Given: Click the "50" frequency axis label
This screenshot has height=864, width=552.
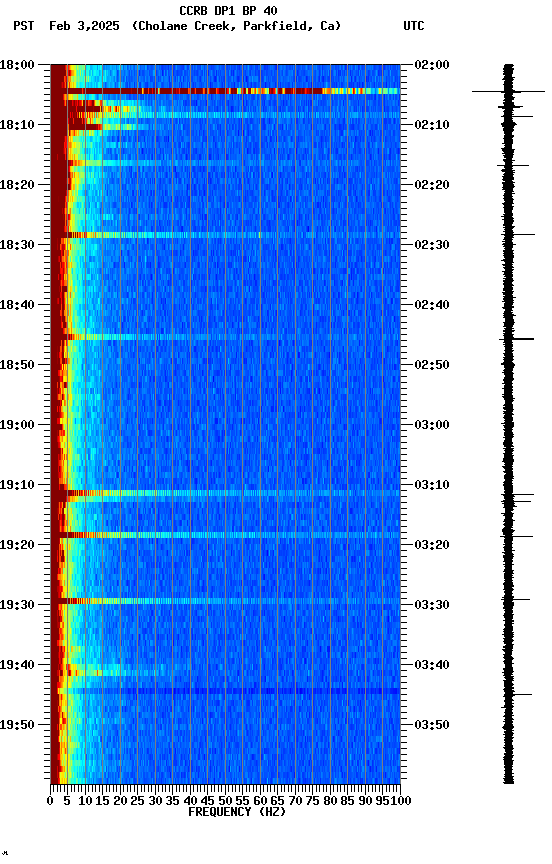Looking at the screenshot, I should coord(225,802).
